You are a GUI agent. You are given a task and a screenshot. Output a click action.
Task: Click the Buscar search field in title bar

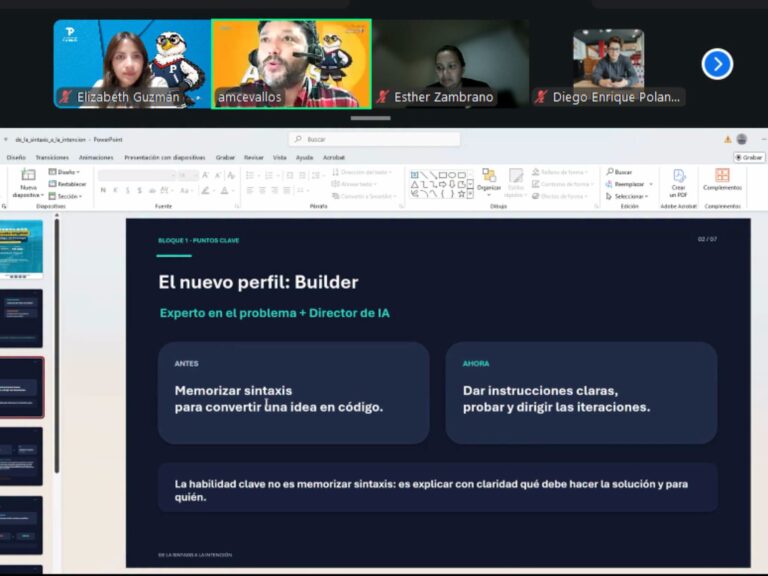375,140
